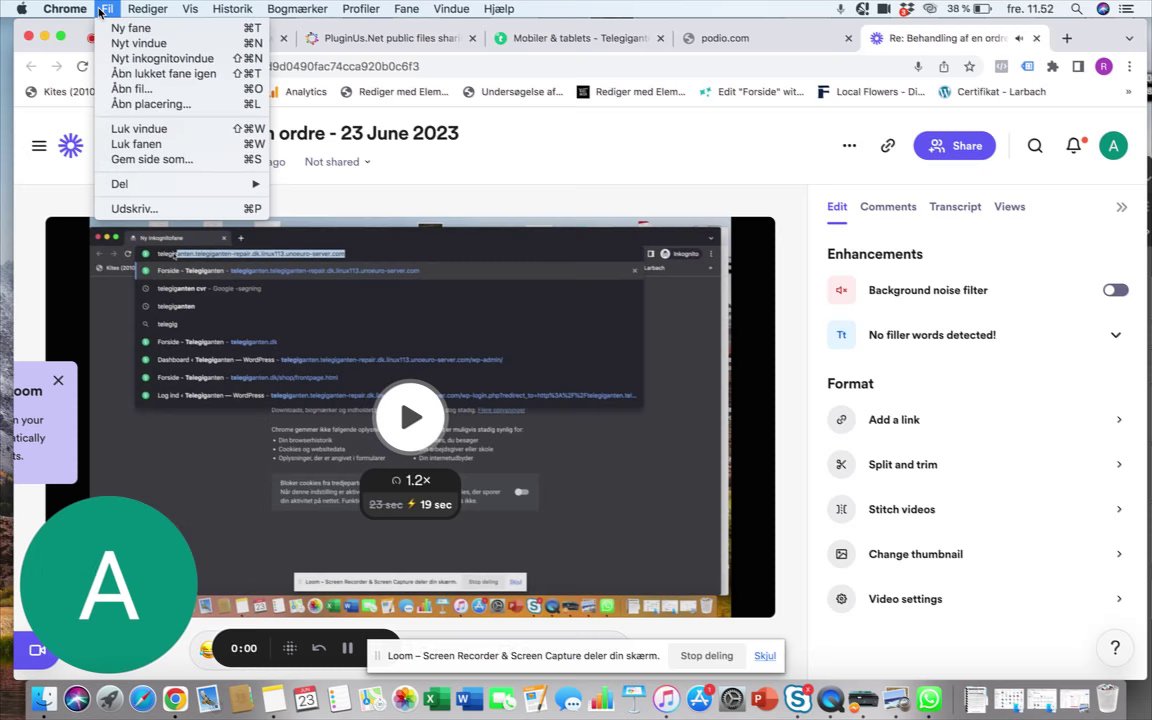Click the Background noise filter icon
Viewport: 1152px width, 720px height.
click(x=841, y=290)
